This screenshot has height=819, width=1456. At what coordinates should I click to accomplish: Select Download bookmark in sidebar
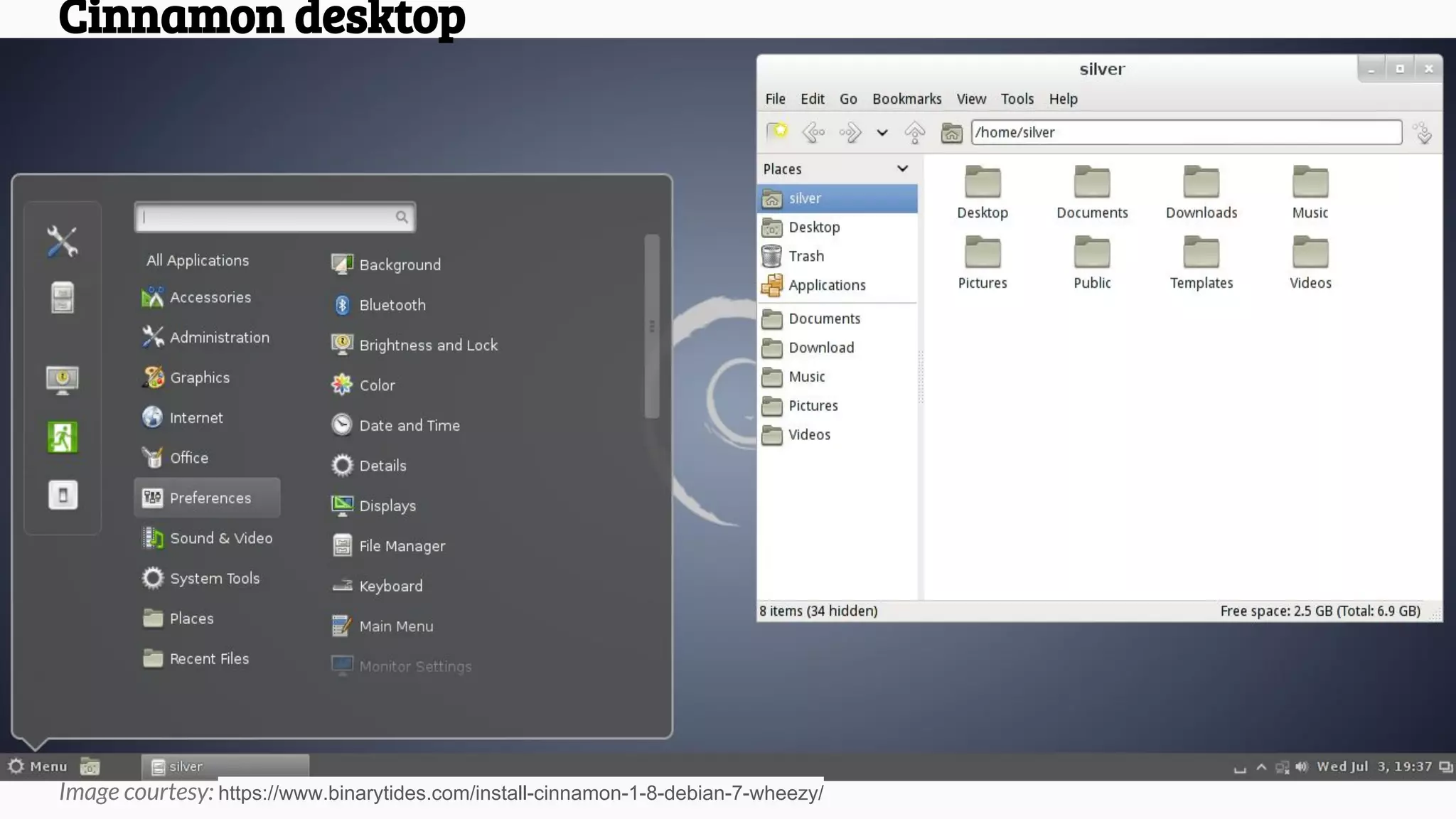click(837, 348)
